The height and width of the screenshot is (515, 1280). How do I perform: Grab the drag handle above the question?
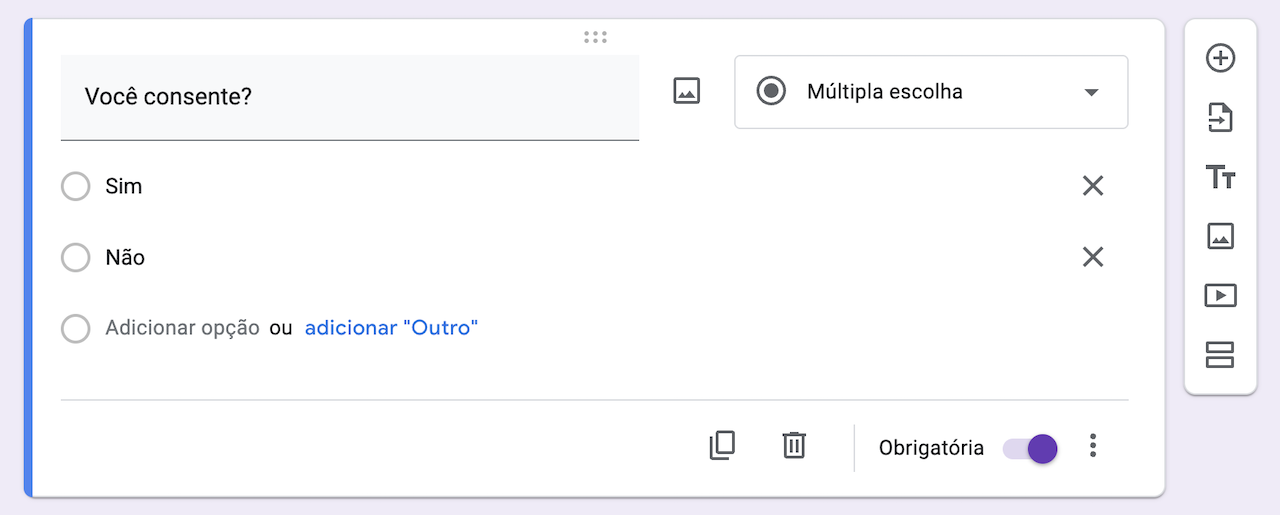(x=595, y=38)
